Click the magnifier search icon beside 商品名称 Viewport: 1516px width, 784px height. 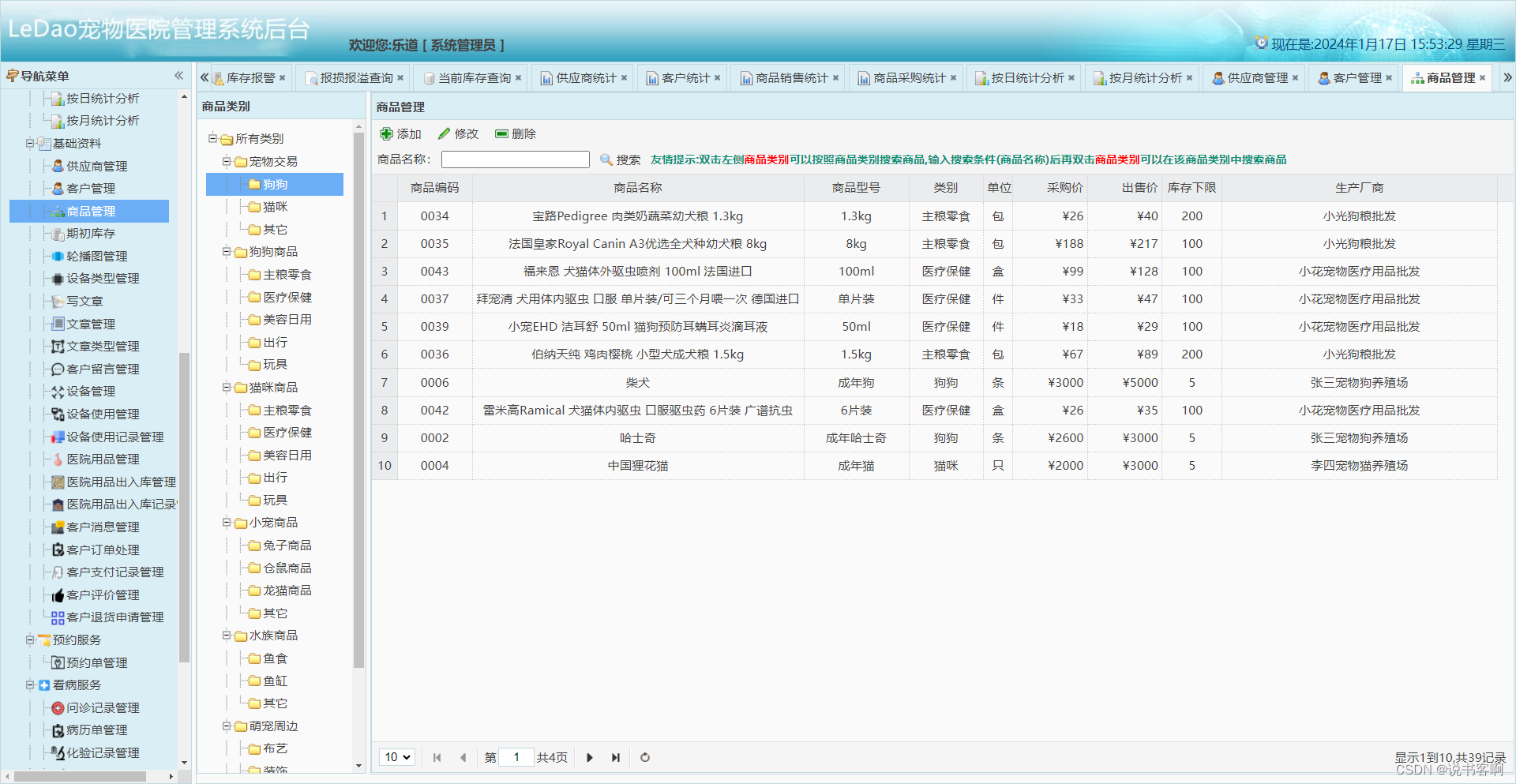tap(606, 159)
